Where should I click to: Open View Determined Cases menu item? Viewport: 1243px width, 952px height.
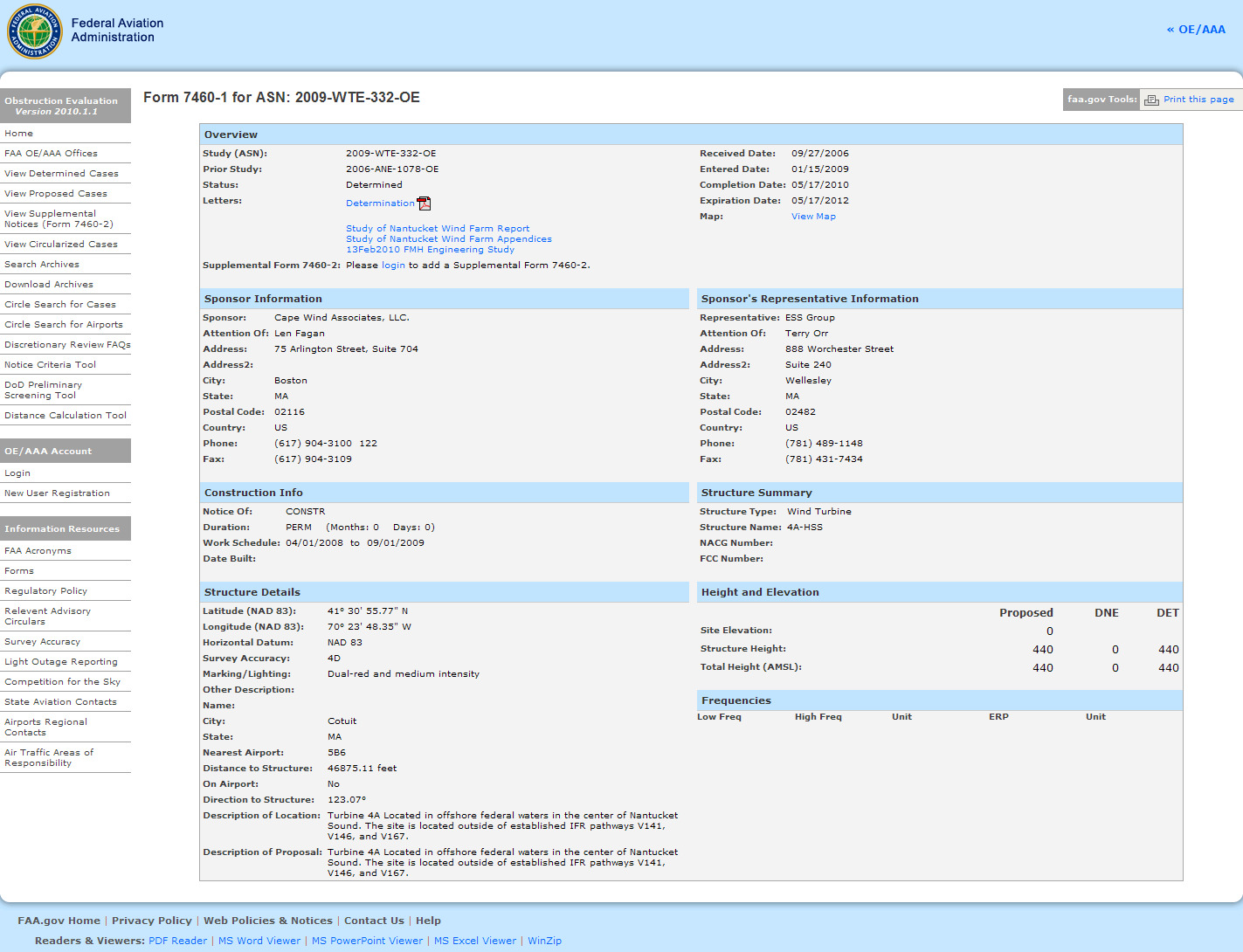click(61, 174)
